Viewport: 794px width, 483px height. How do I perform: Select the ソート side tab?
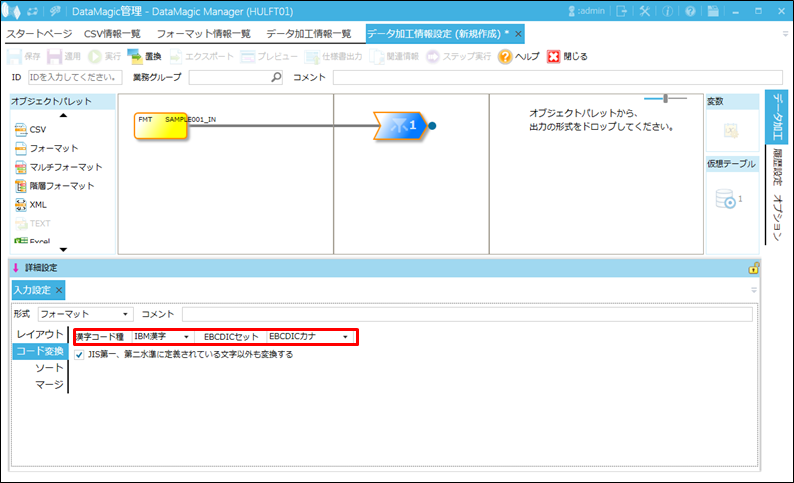49,368
